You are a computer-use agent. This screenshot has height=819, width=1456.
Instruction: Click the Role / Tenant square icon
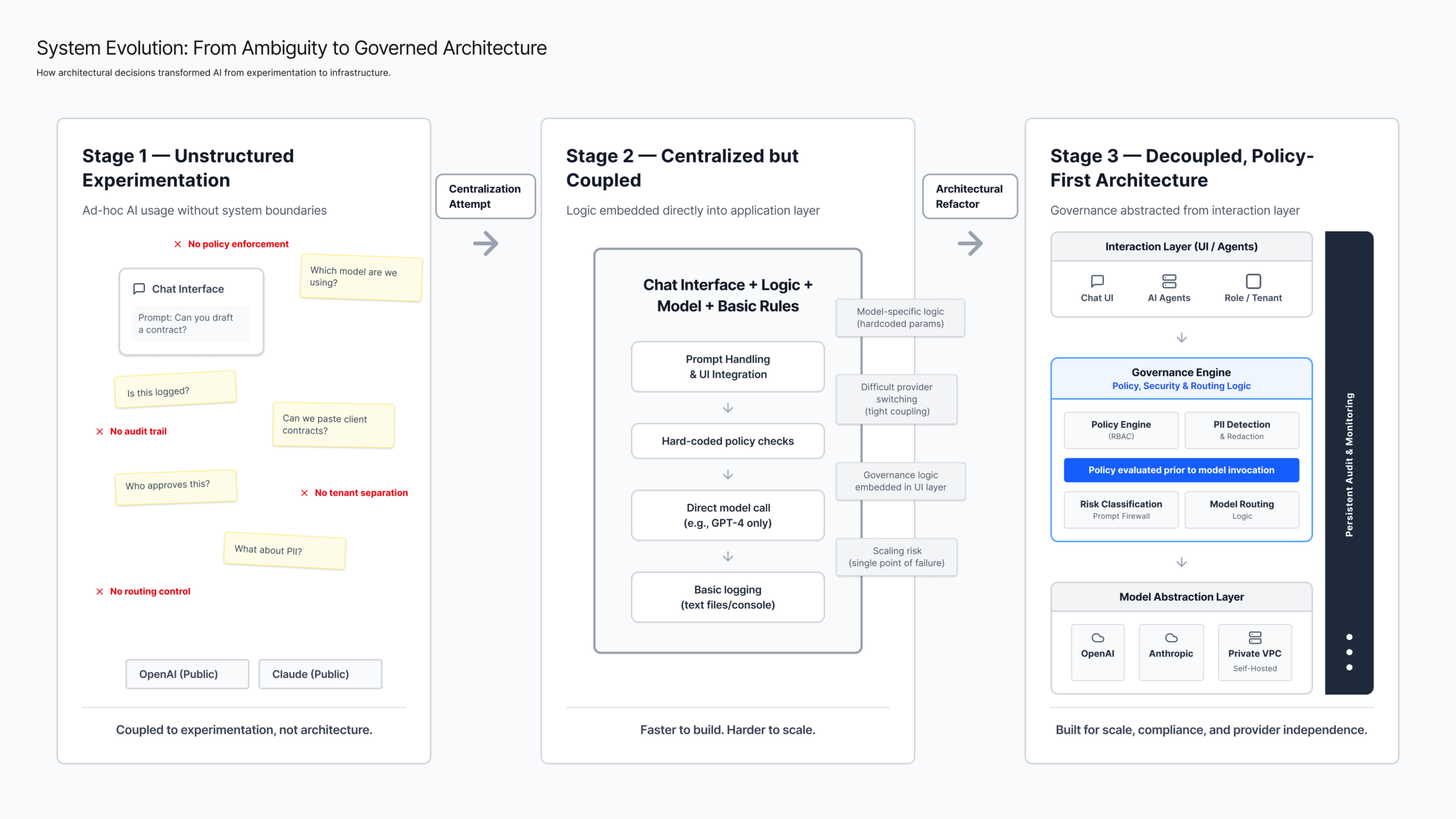[x=1253, y=281]
